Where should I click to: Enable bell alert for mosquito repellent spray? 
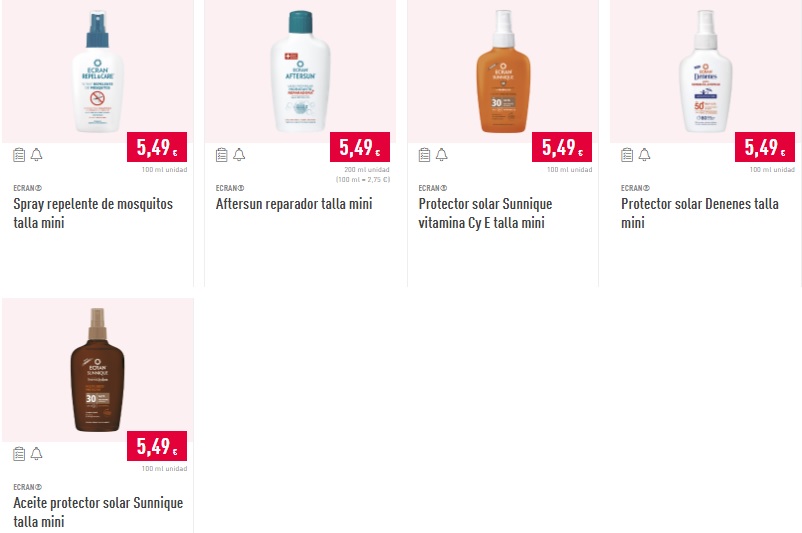[x=36, y=154]
